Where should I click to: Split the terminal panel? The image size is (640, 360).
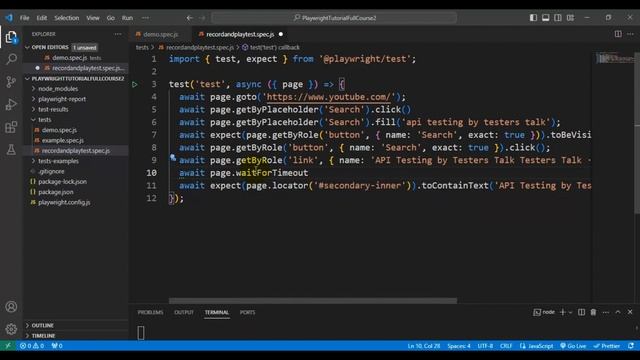coord(581,312)
